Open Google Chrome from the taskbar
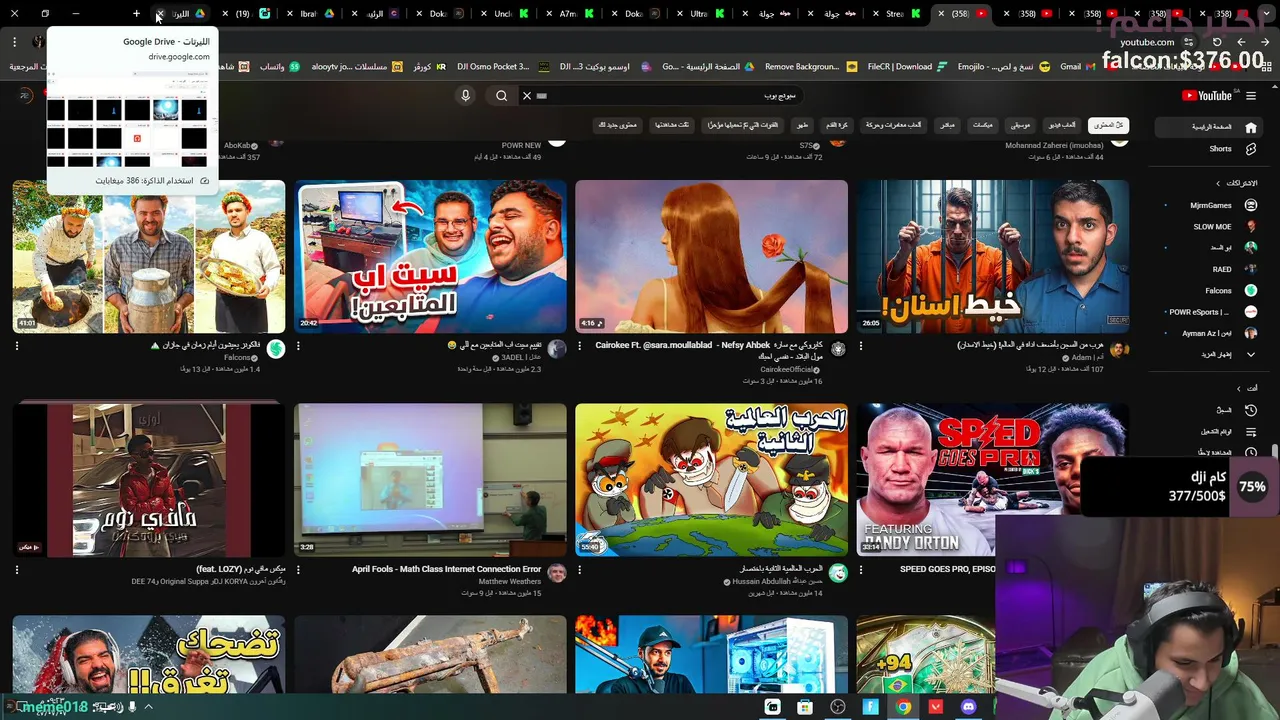The width and height of the screenshot is (1280, 720). pyautogui.click(x=903, y=707)
